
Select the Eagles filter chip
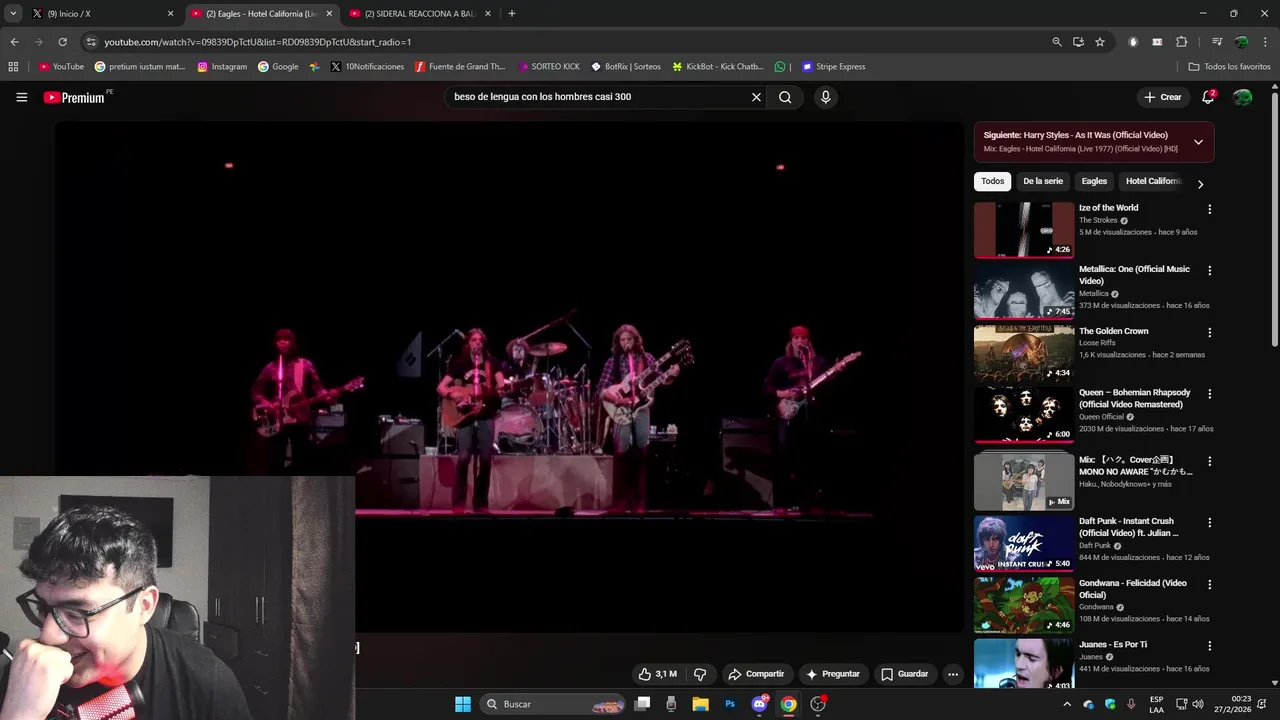1094,181
